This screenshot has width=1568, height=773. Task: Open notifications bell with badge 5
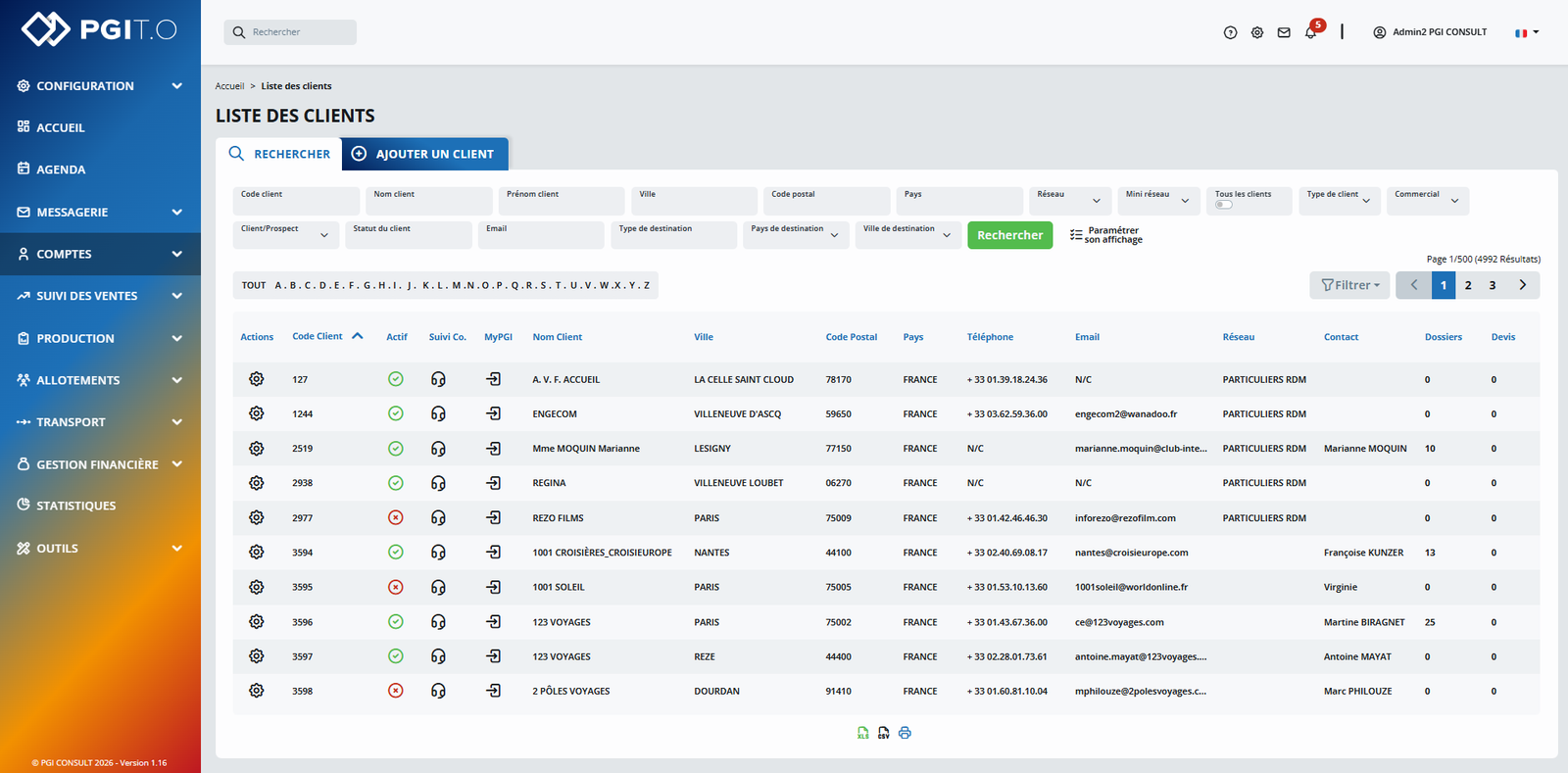tap(1311, 31)
